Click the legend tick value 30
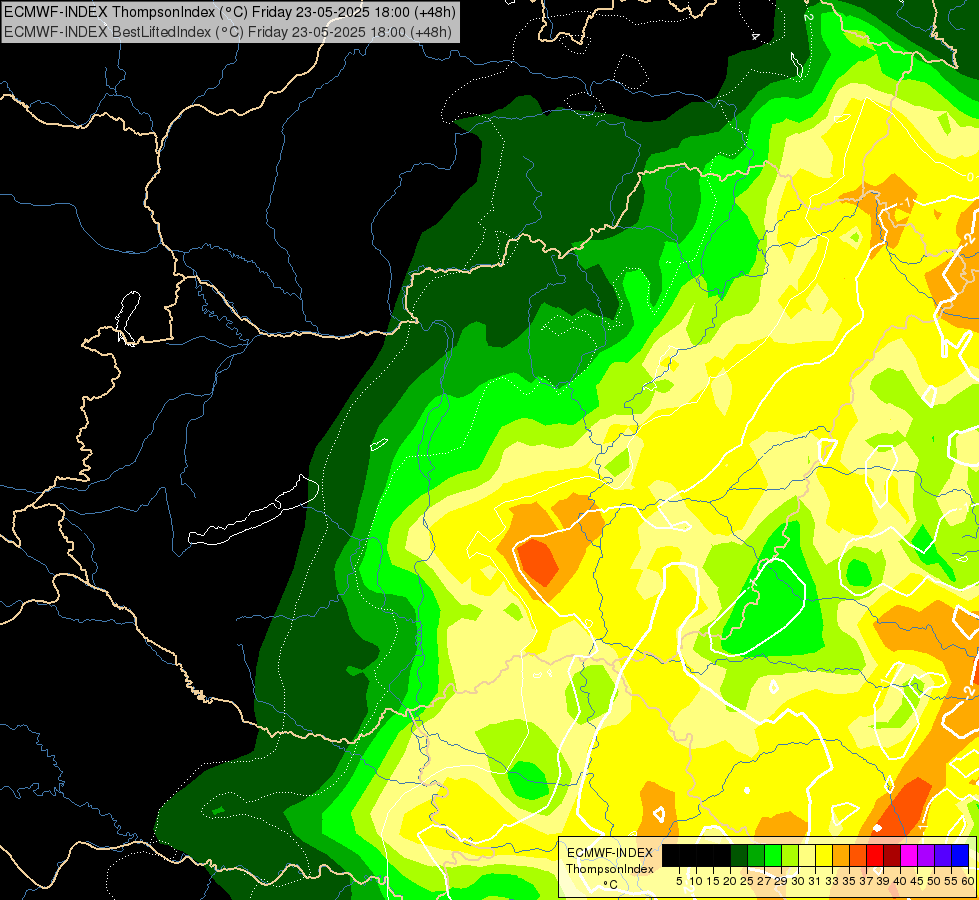This screenshot has width=979, height=900. coord(798,881)
